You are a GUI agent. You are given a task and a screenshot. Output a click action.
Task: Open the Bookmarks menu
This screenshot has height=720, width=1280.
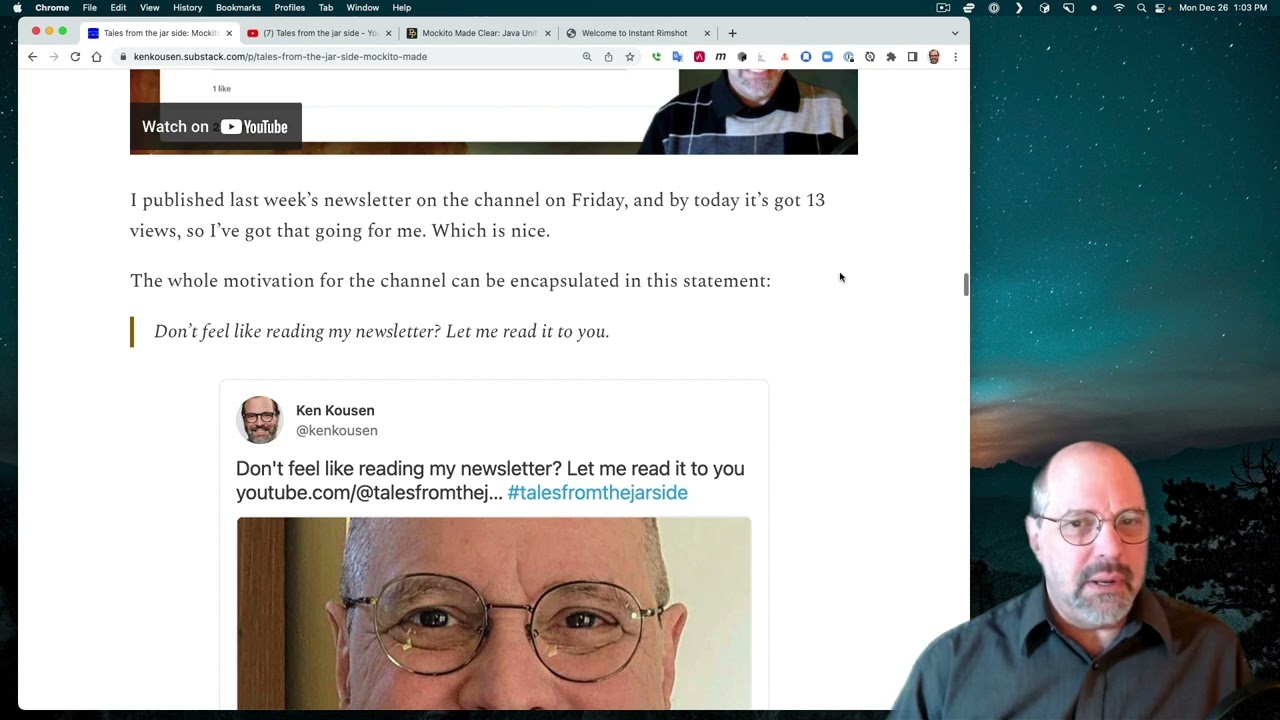click(238, 7)
